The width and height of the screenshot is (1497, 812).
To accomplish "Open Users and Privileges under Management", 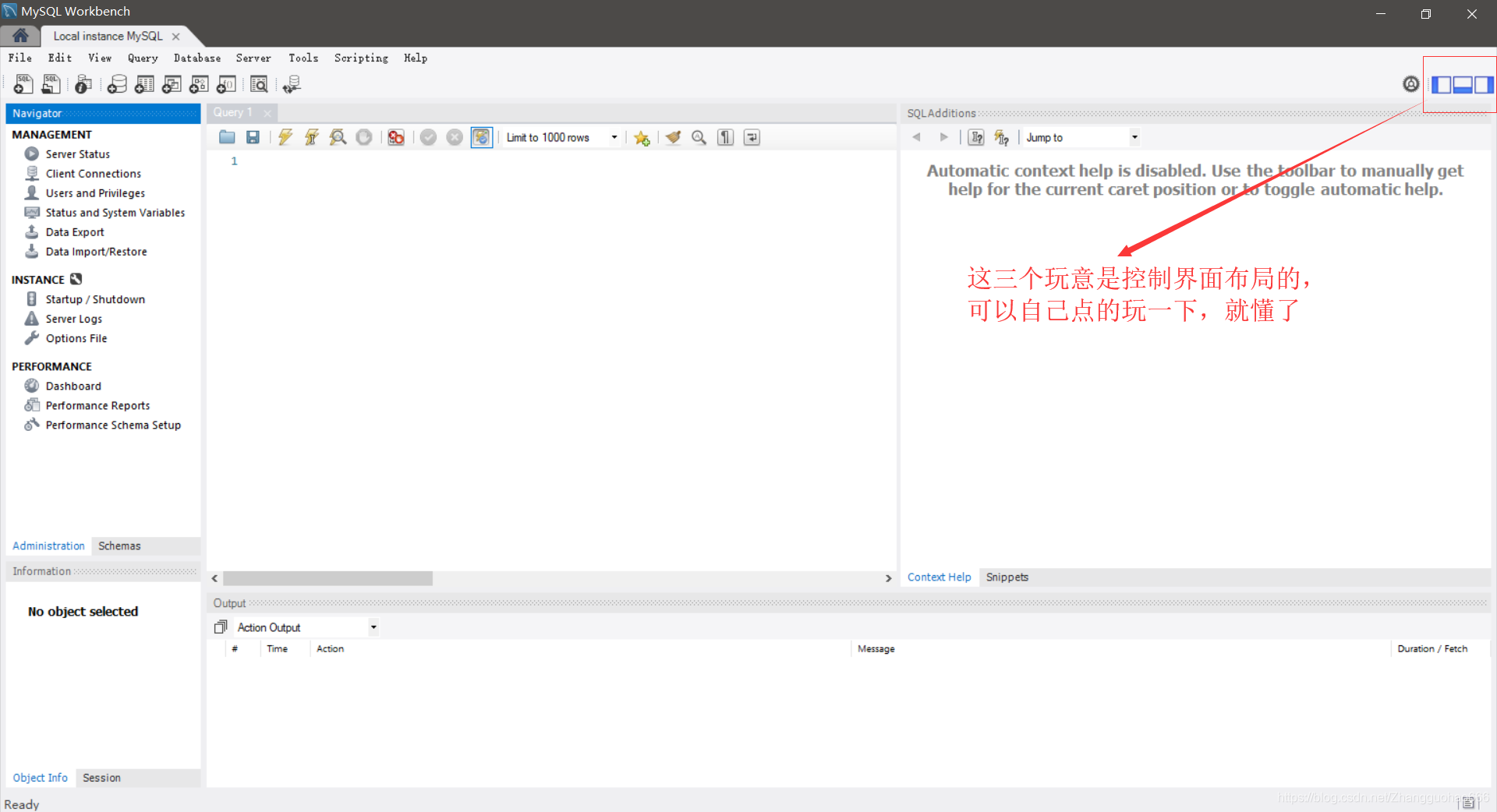I will coord(94,192).
